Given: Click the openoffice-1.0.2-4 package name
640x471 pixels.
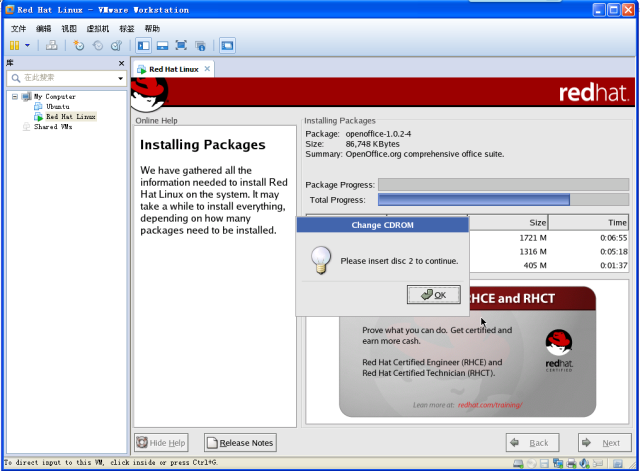Looking at the screenshot, I should 378,134.
